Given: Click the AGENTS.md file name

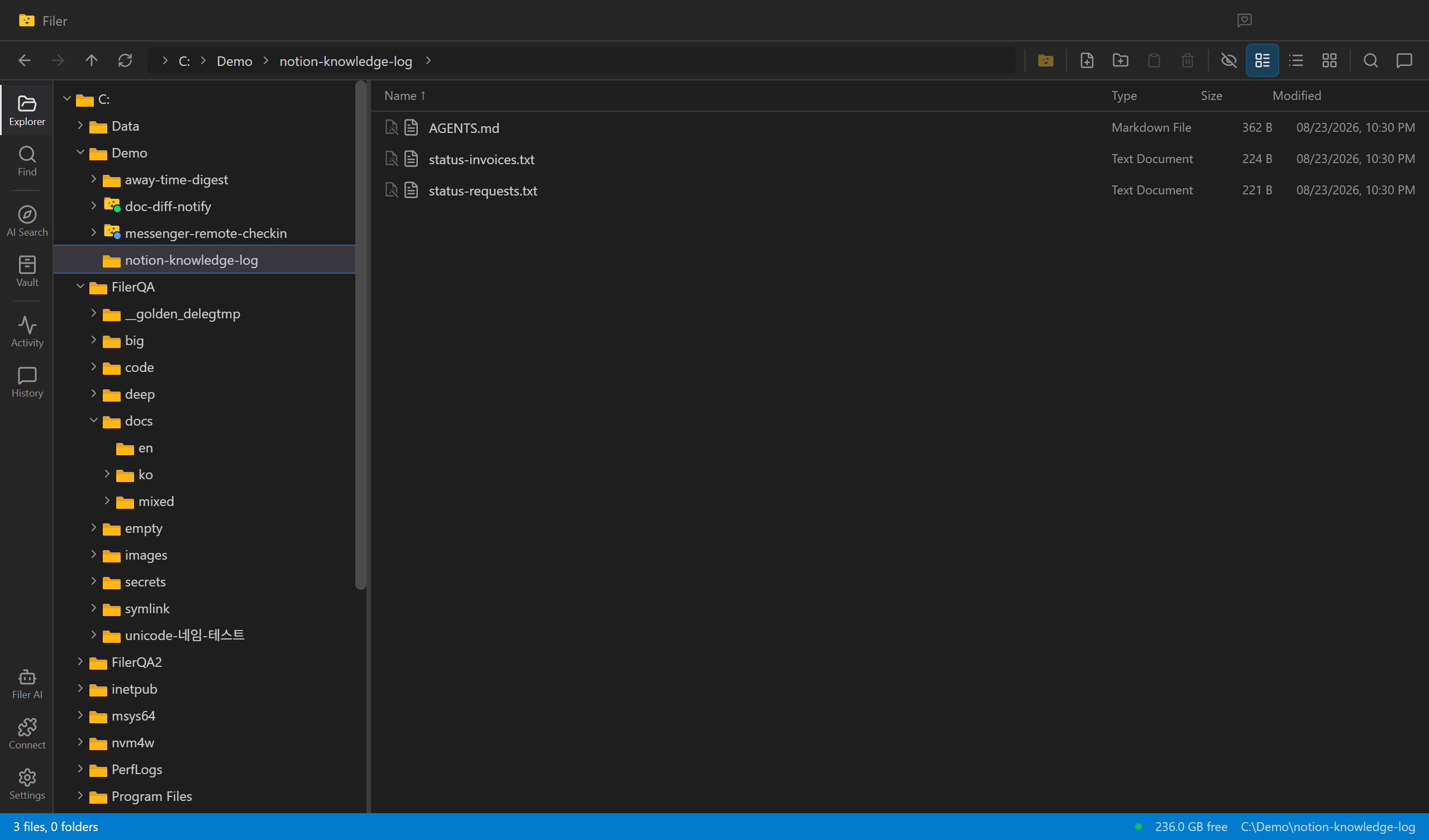Looking at the screenshot, I should pos(464,128).
